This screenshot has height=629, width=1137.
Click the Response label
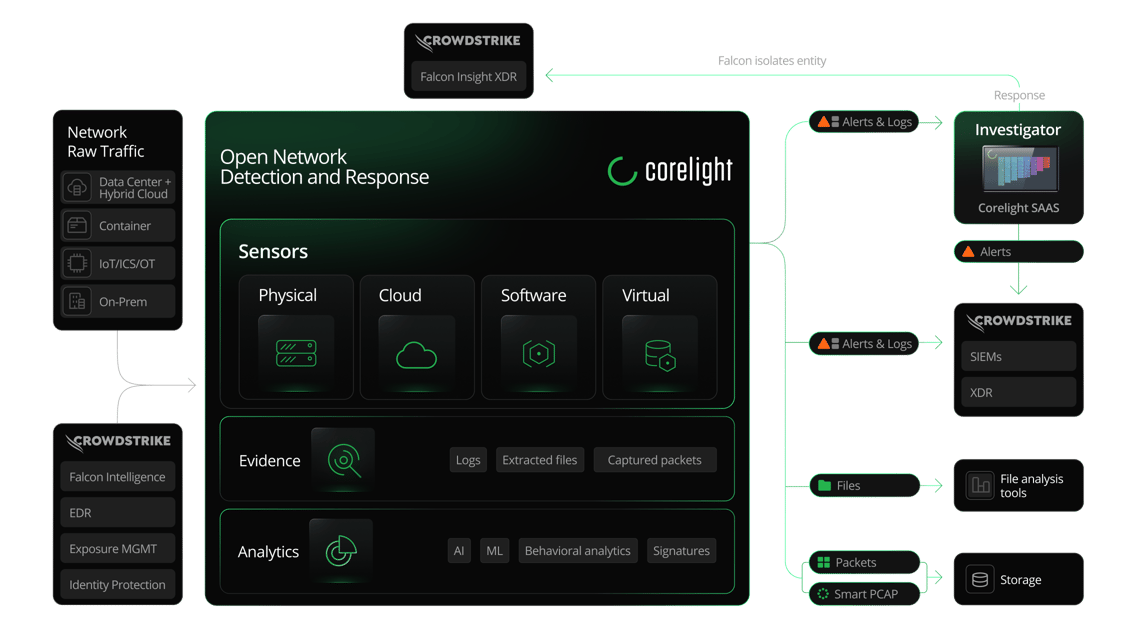(1020, 95)
